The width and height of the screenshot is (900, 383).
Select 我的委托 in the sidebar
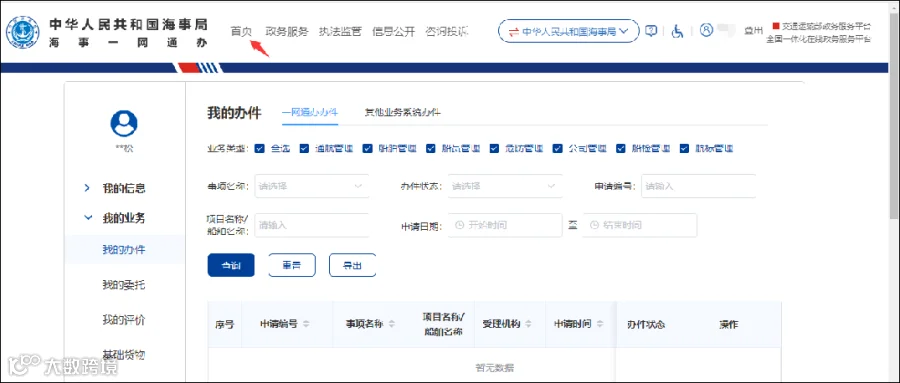[124, 284]
